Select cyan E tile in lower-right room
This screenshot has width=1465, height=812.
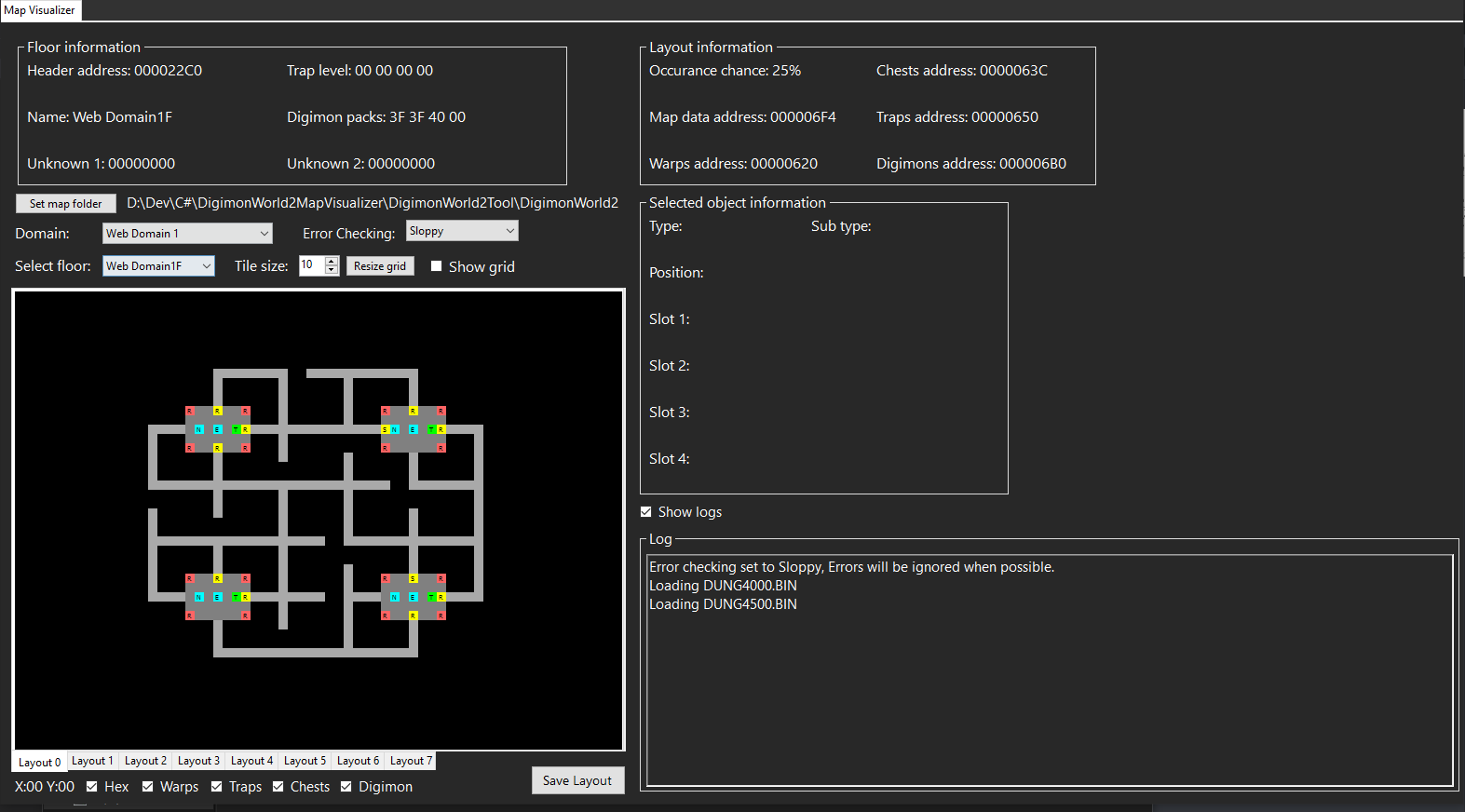(414, 597)
